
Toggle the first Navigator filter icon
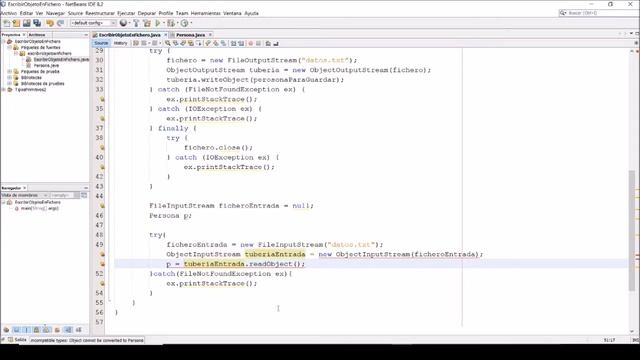[6, 330]
